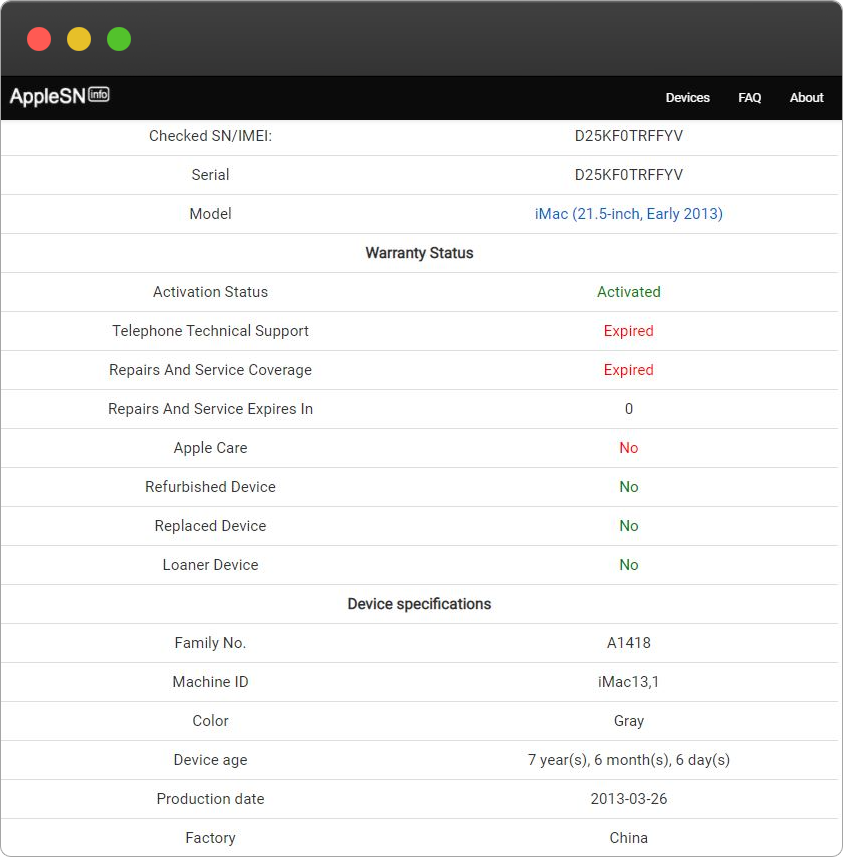The height and width of the screenshot is (857, 843).
Task: Click the No value for Loaner Device
Action: click(628, 565)
